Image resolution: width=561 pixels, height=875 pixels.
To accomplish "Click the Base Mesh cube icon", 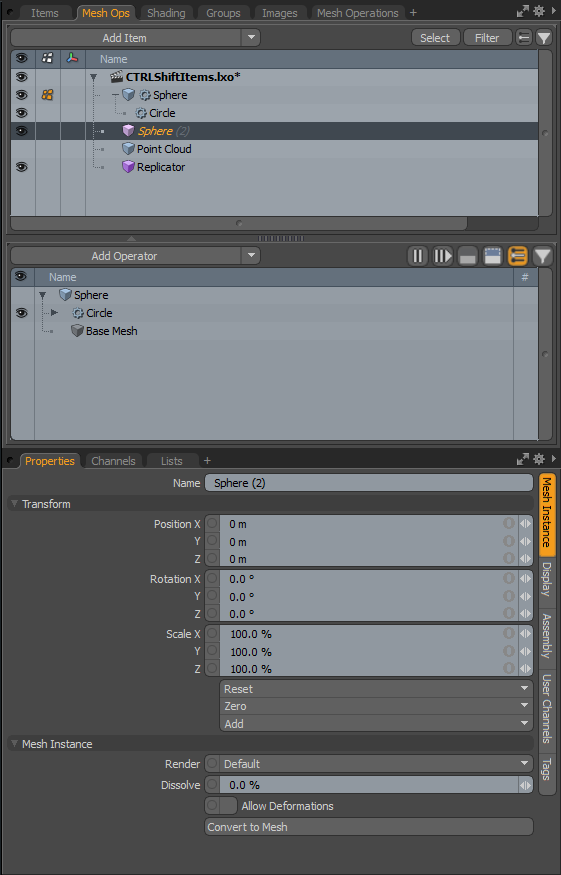I will point(78,331).
